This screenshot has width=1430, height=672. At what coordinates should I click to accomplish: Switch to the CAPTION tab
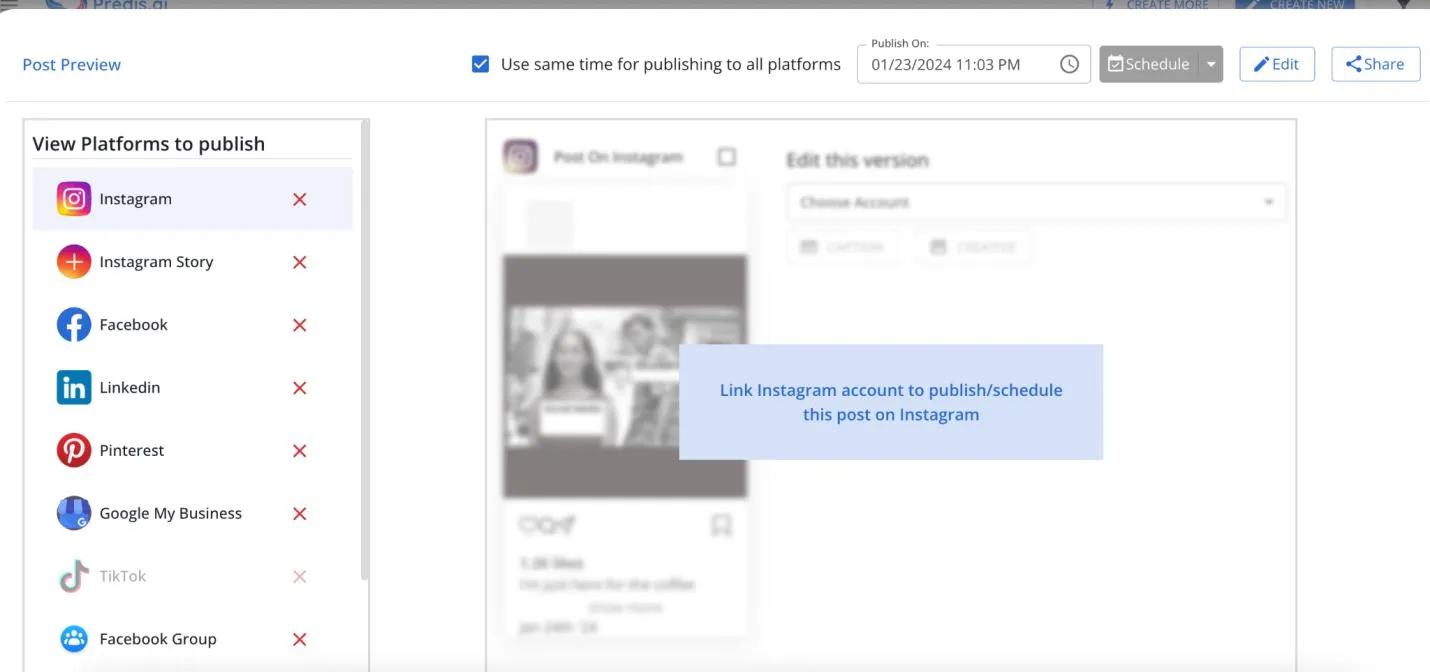(x=843, y=247)
